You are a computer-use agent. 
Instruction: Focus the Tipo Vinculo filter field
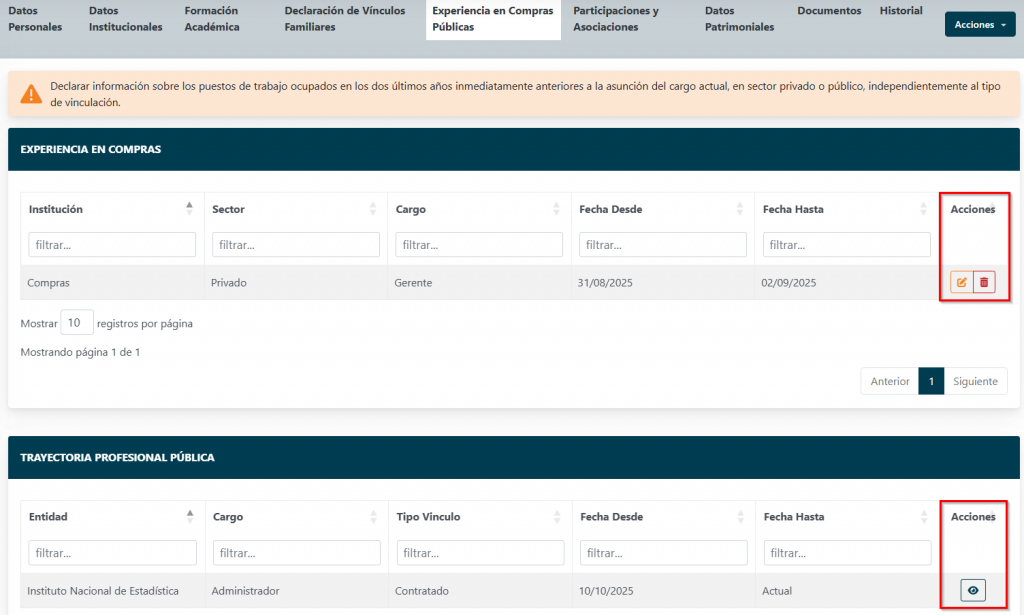[480, 553]
